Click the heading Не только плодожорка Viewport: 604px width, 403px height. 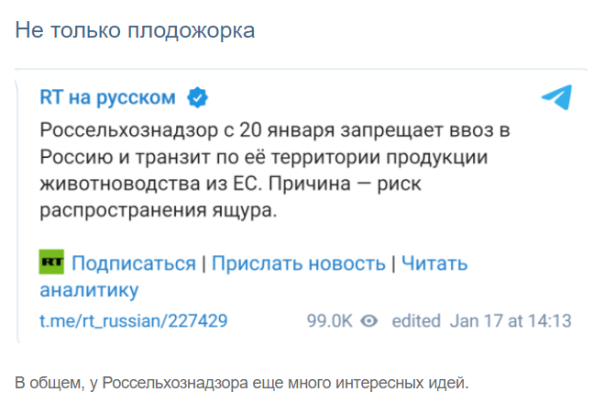coord(135,31)
